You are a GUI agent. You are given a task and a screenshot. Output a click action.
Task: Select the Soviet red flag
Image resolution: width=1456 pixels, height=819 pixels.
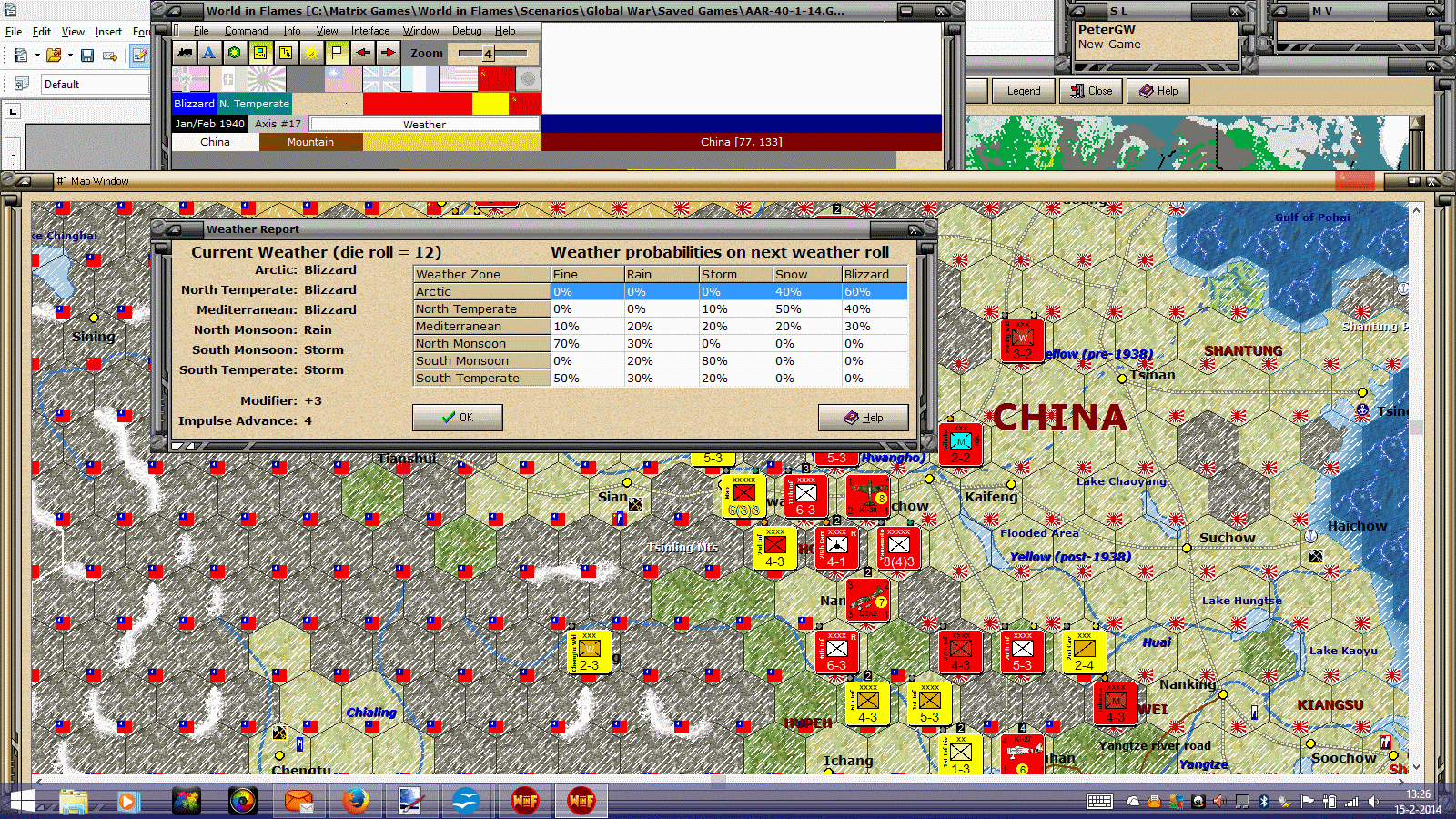pyautogui.click(x=497, y=78)
